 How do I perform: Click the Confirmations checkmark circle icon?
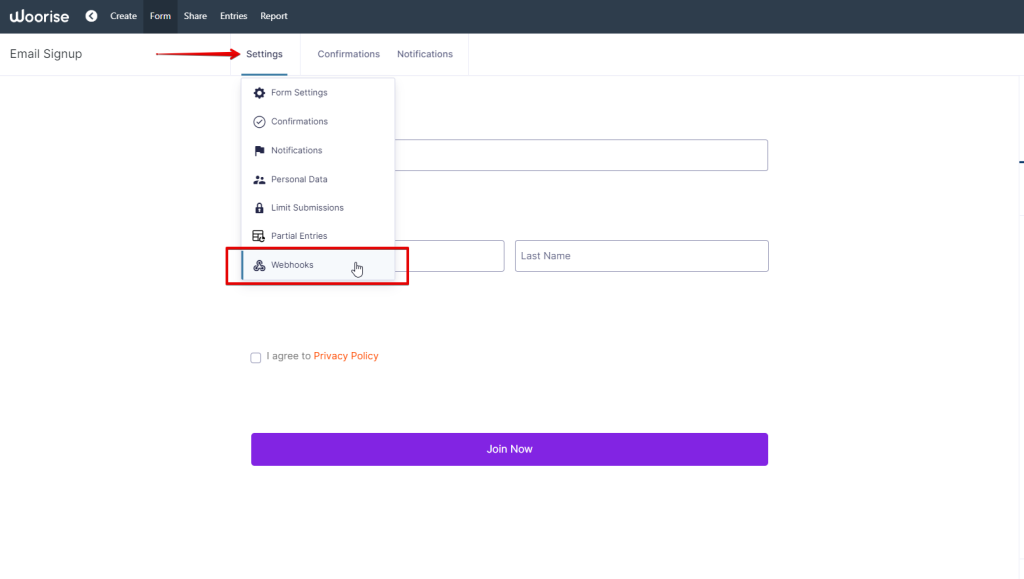point(259,122)
